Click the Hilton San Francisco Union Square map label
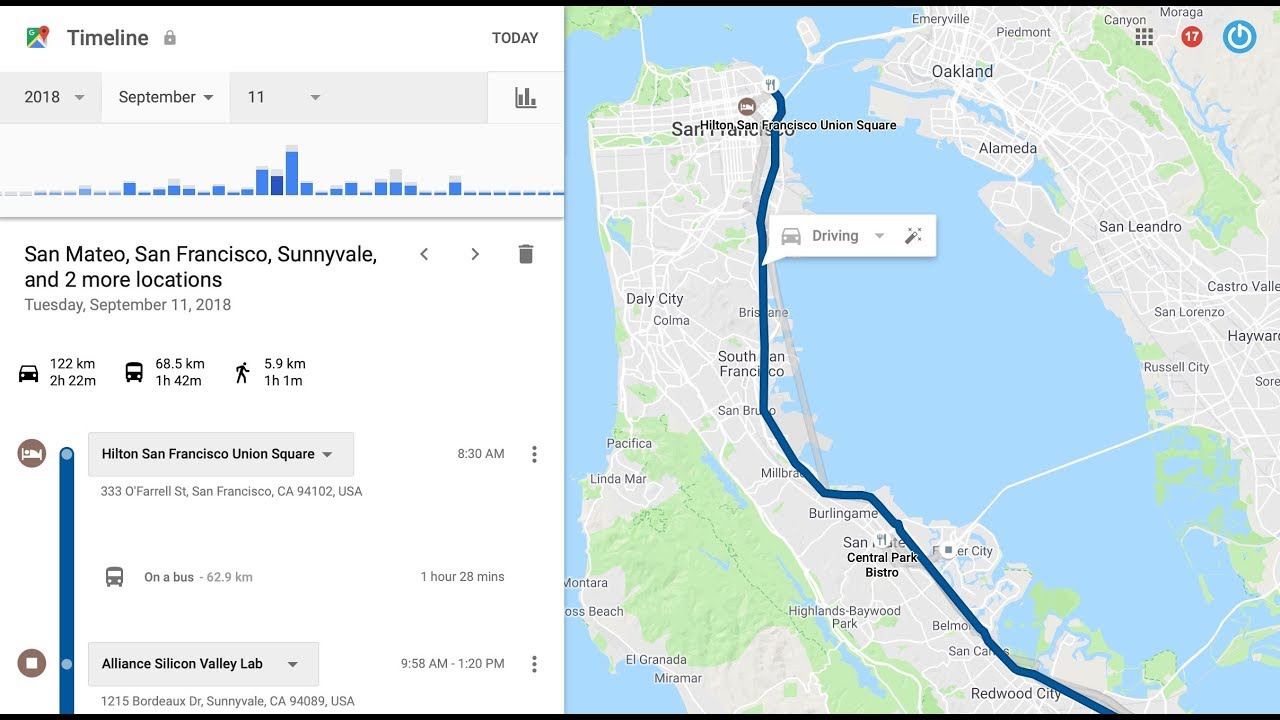Image resolution: width=1280 pixels, height=720 pixels. pos(798,125)
